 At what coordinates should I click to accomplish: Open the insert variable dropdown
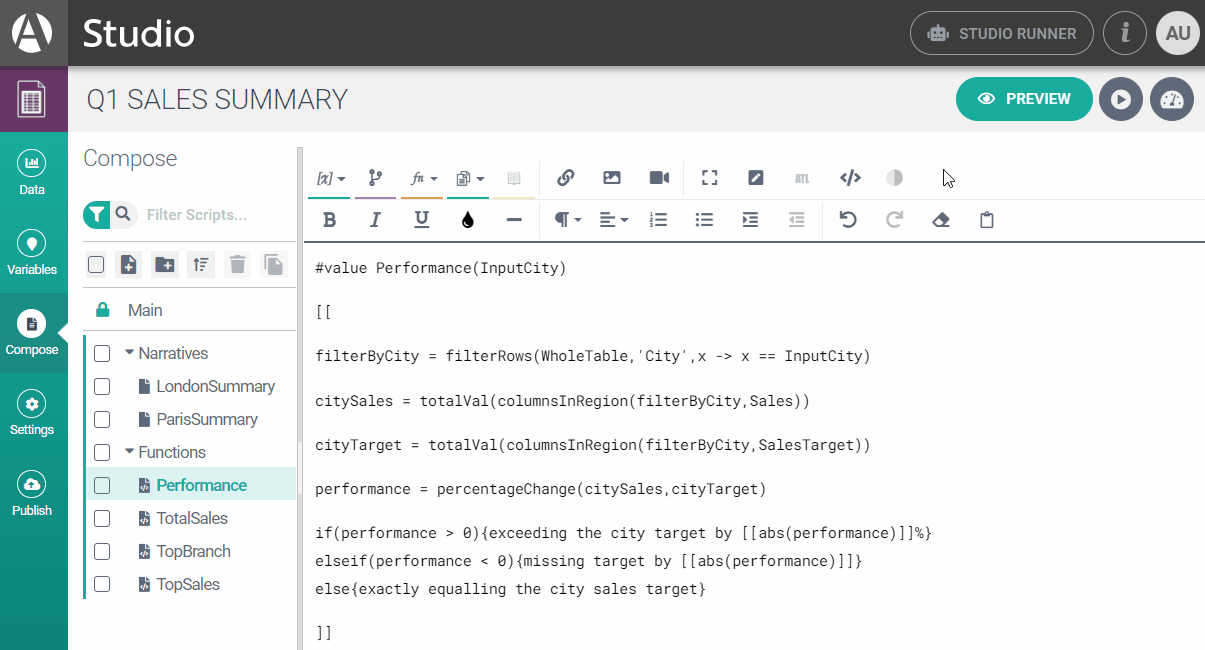click(331, 179)
